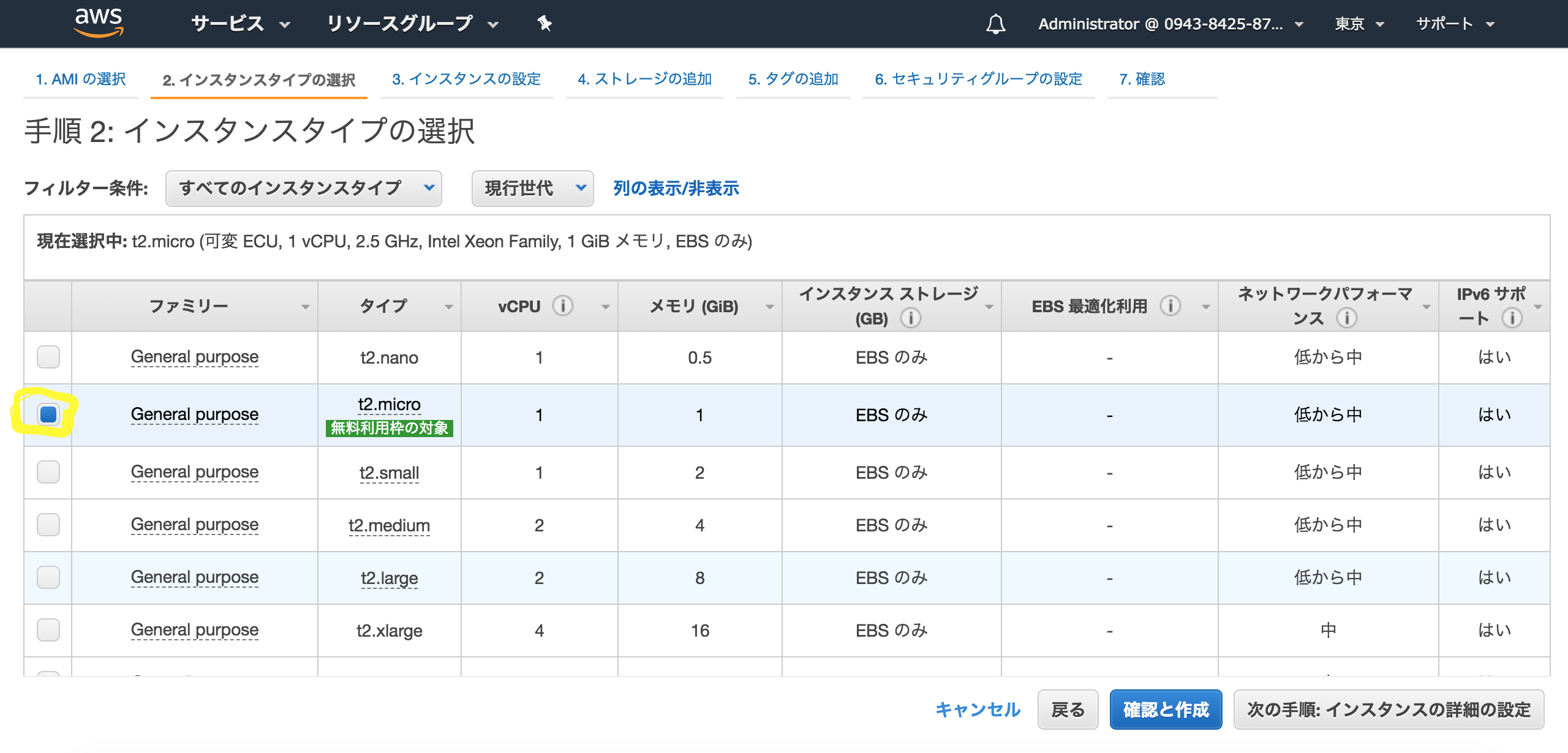Select the t2.nano instance checkbox

coord(48,357)
